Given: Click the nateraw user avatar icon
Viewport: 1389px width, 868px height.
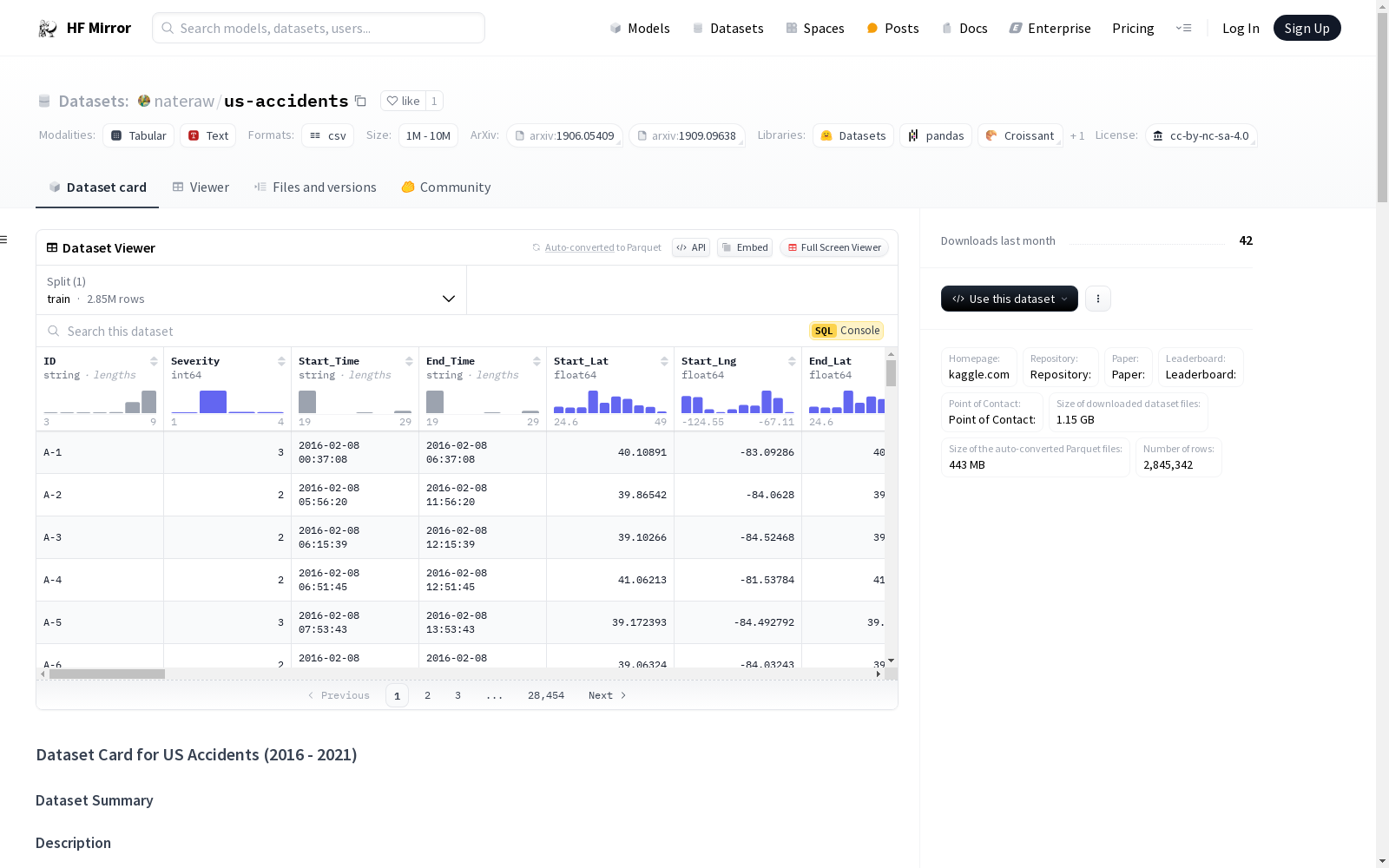Looking at the screenshot, I should (x=144, y=101).
